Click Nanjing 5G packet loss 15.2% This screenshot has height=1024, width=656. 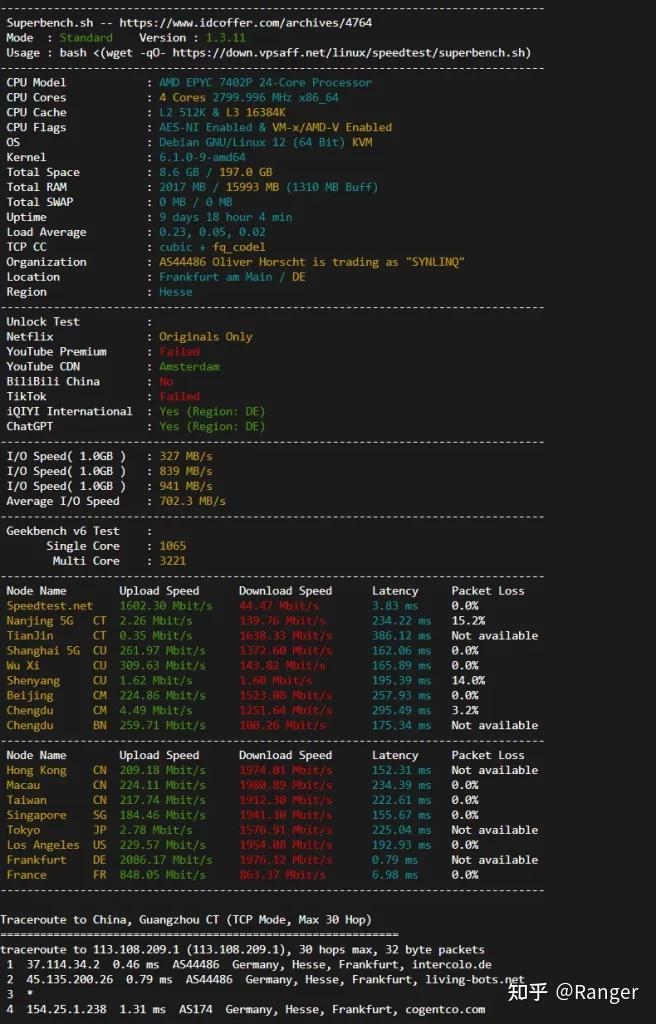pyautogui.click(x=468, y=621)
